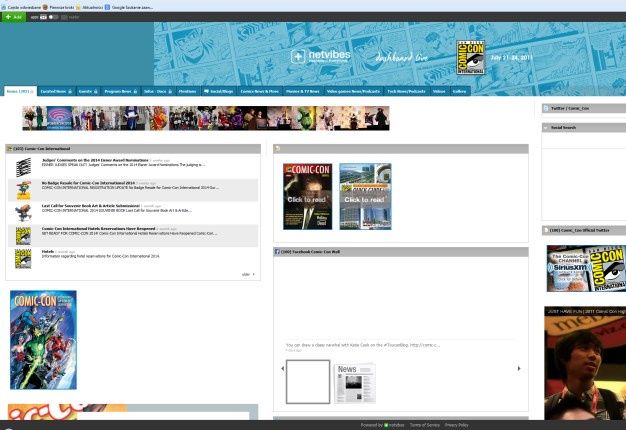Open Judges' Comments on Eisner Award Nominations
626x430 pixels.
pyautogui.click(x=95, y=160)
